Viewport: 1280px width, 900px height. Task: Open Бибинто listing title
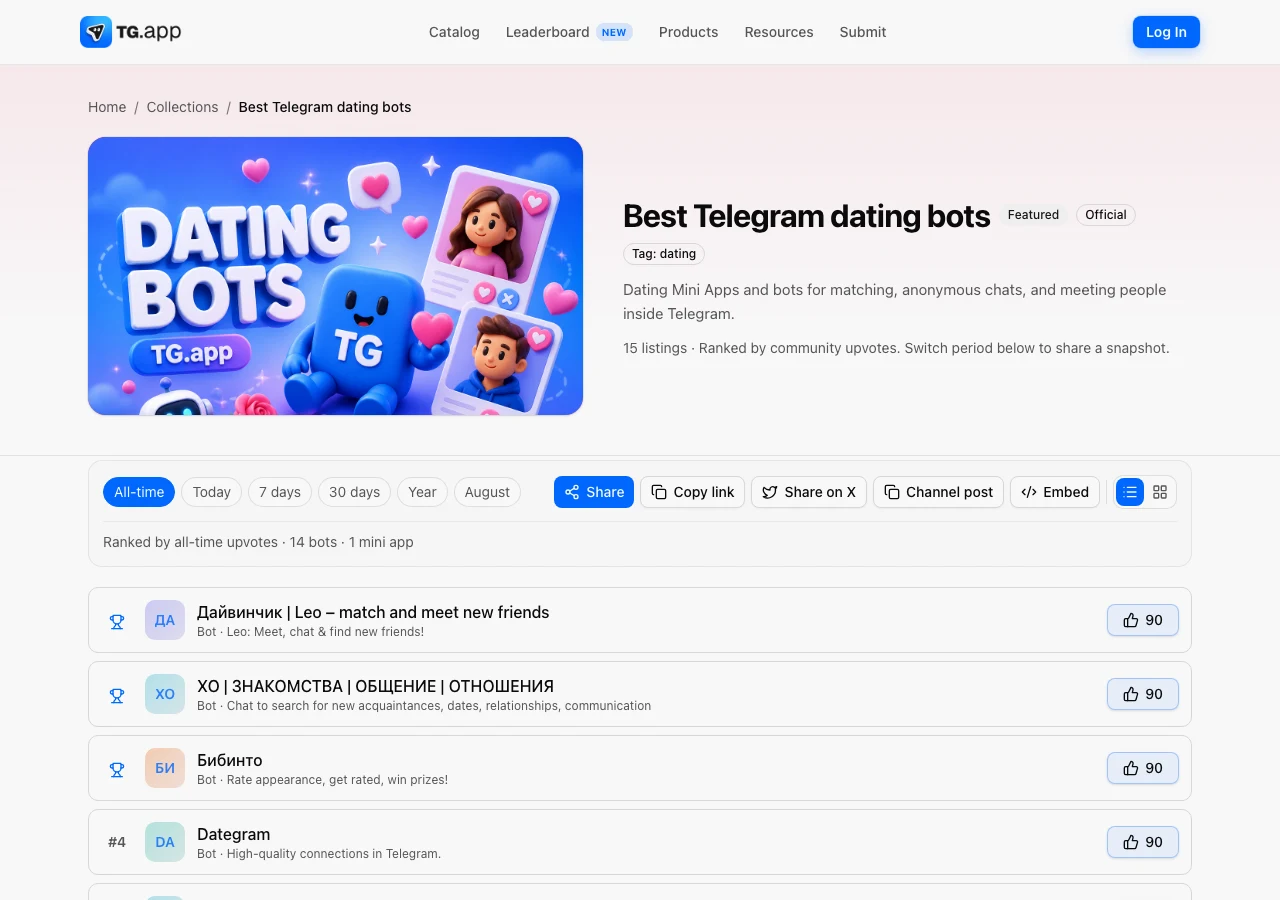pos(229,760)
